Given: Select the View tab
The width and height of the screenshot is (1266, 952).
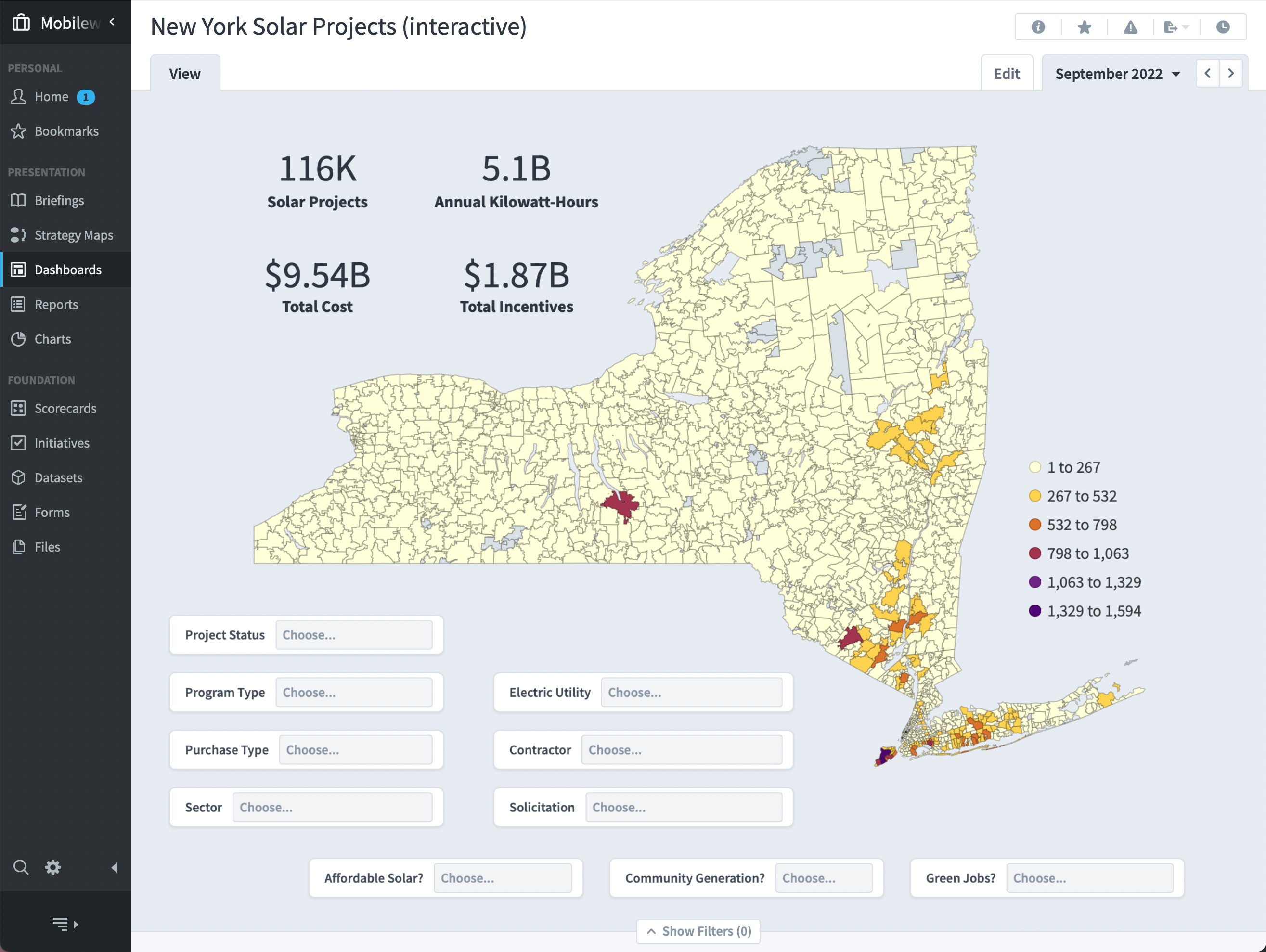Looking at the screenshot, I should 185,74.
